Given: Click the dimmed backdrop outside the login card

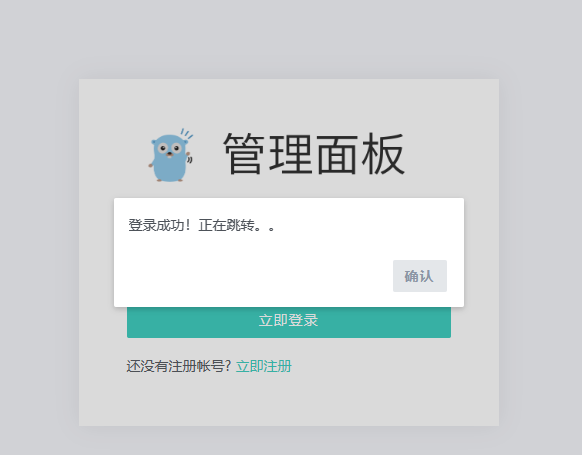Looking at the screenshot, I should tap(37, 223).
